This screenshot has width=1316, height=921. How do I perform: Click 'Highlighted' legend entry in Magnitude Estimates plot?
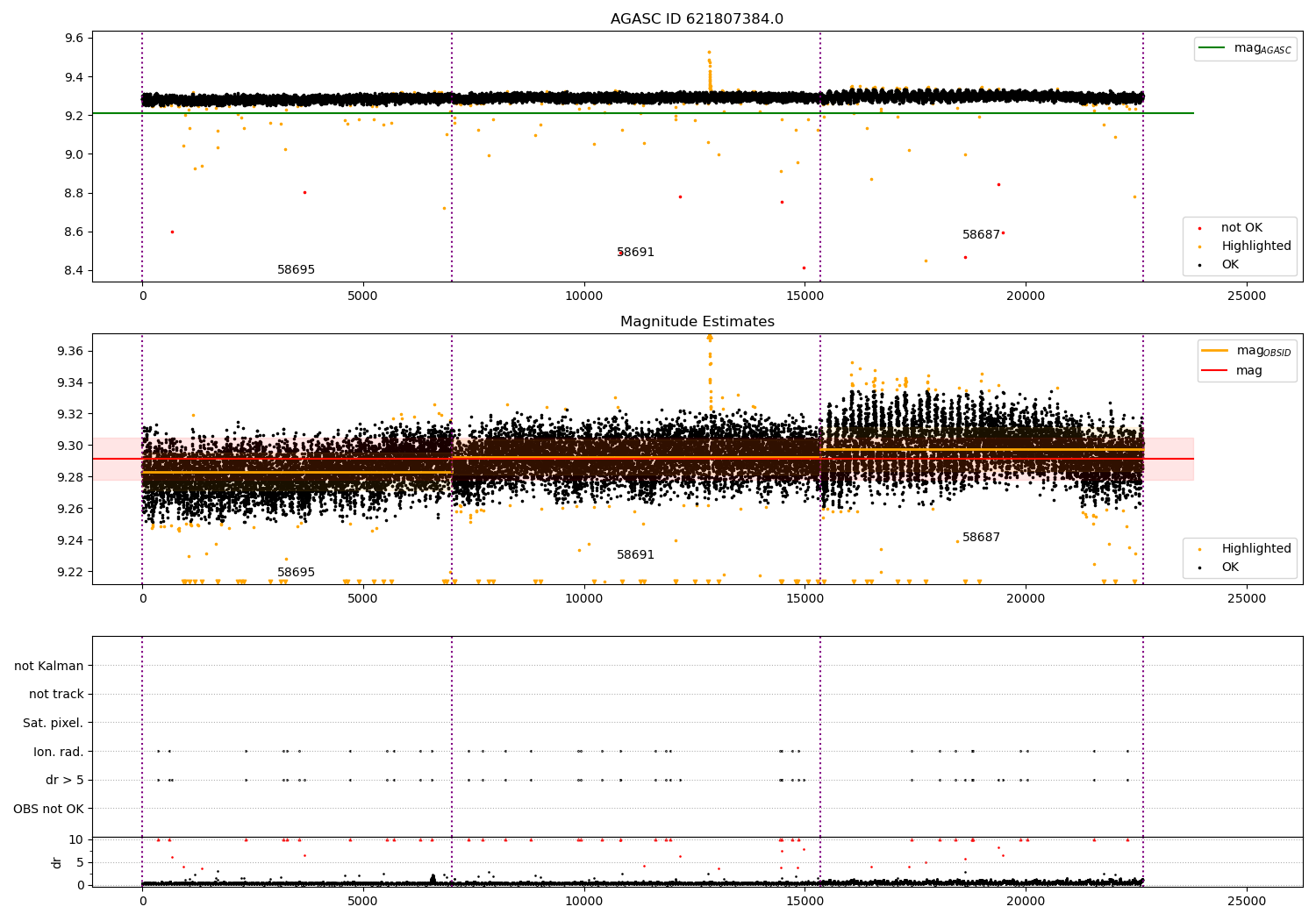tap(1256, 549)
